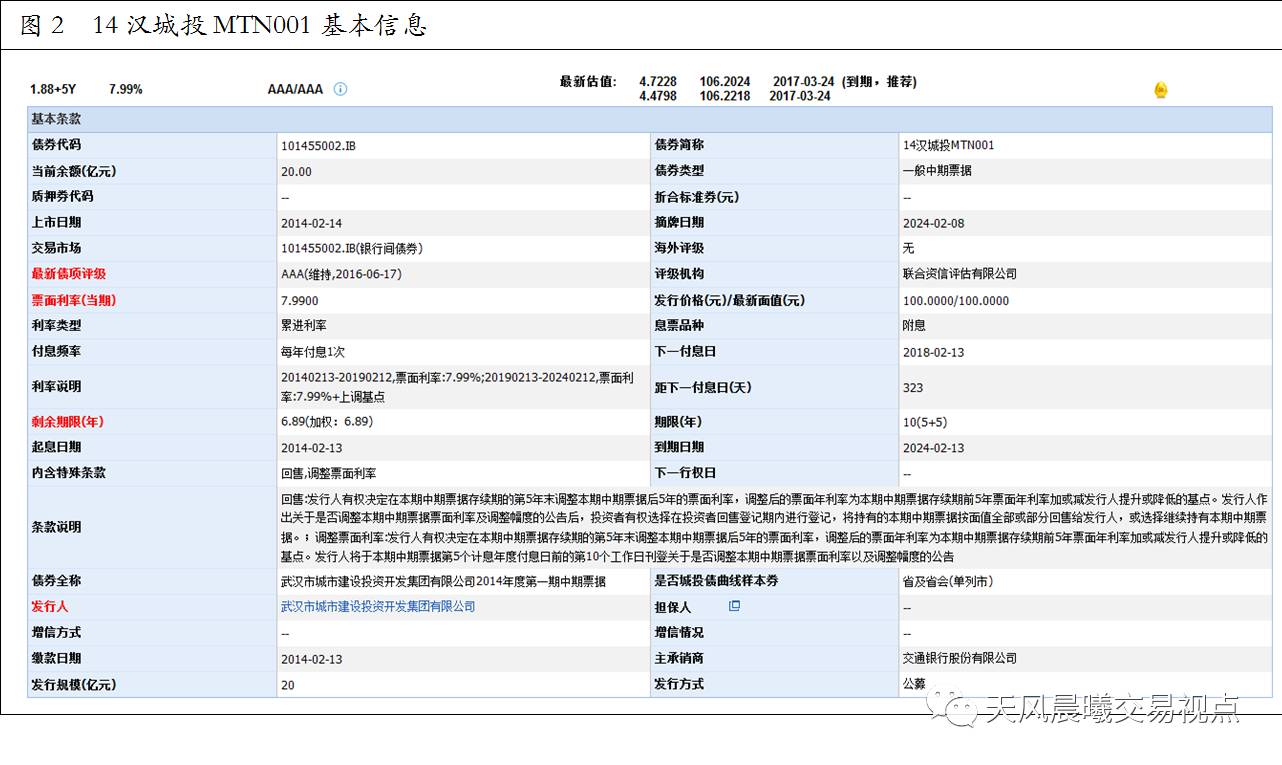Click the bond code 101455002.IB link
Viewport: 1282px width, 765px height.
pos(319,144)
